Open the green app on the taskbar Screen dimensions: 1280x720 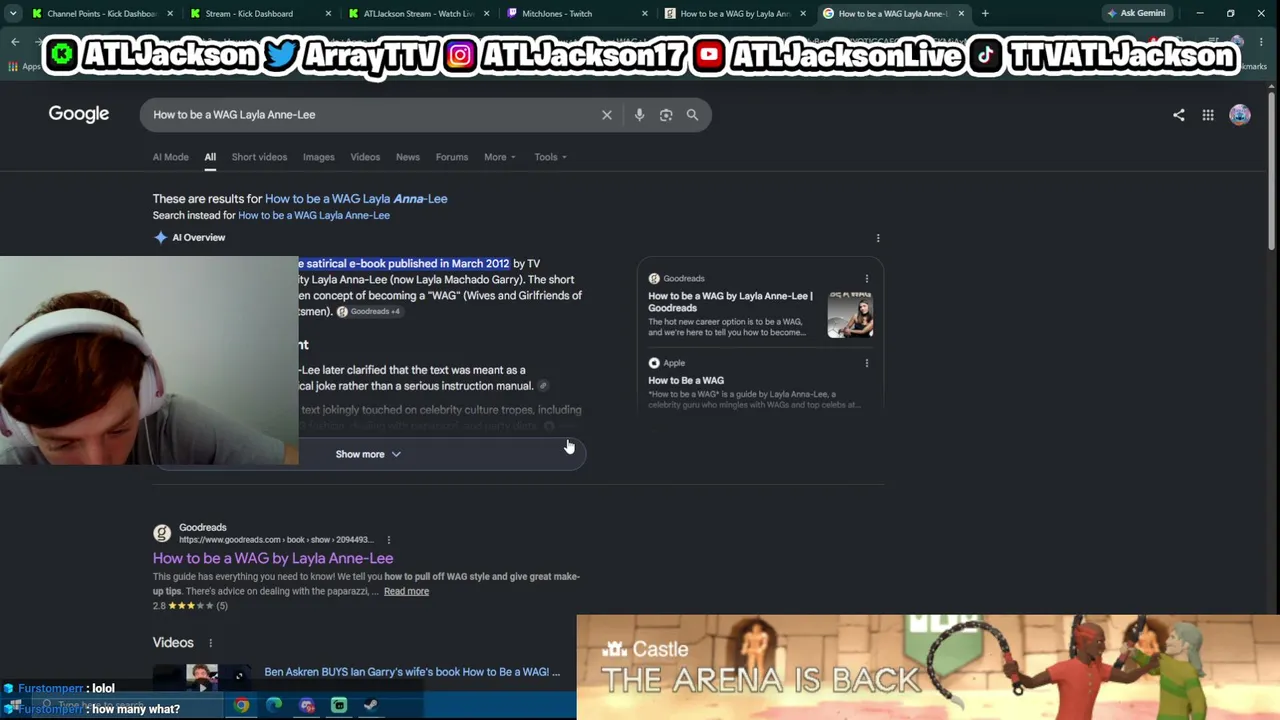(339, 705)
